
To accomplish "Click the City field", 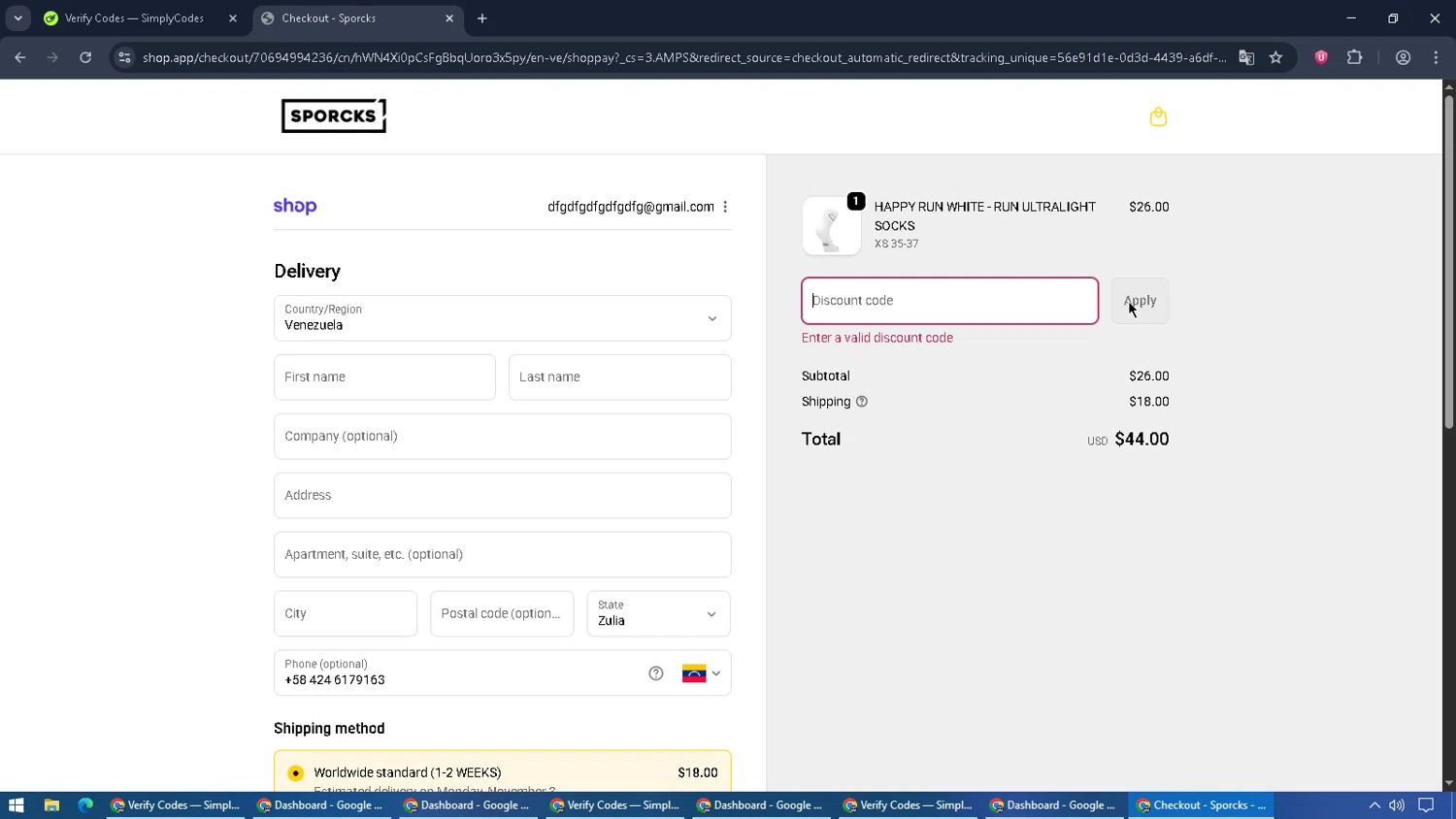I will pyautogui.click(x=346, y=613).
